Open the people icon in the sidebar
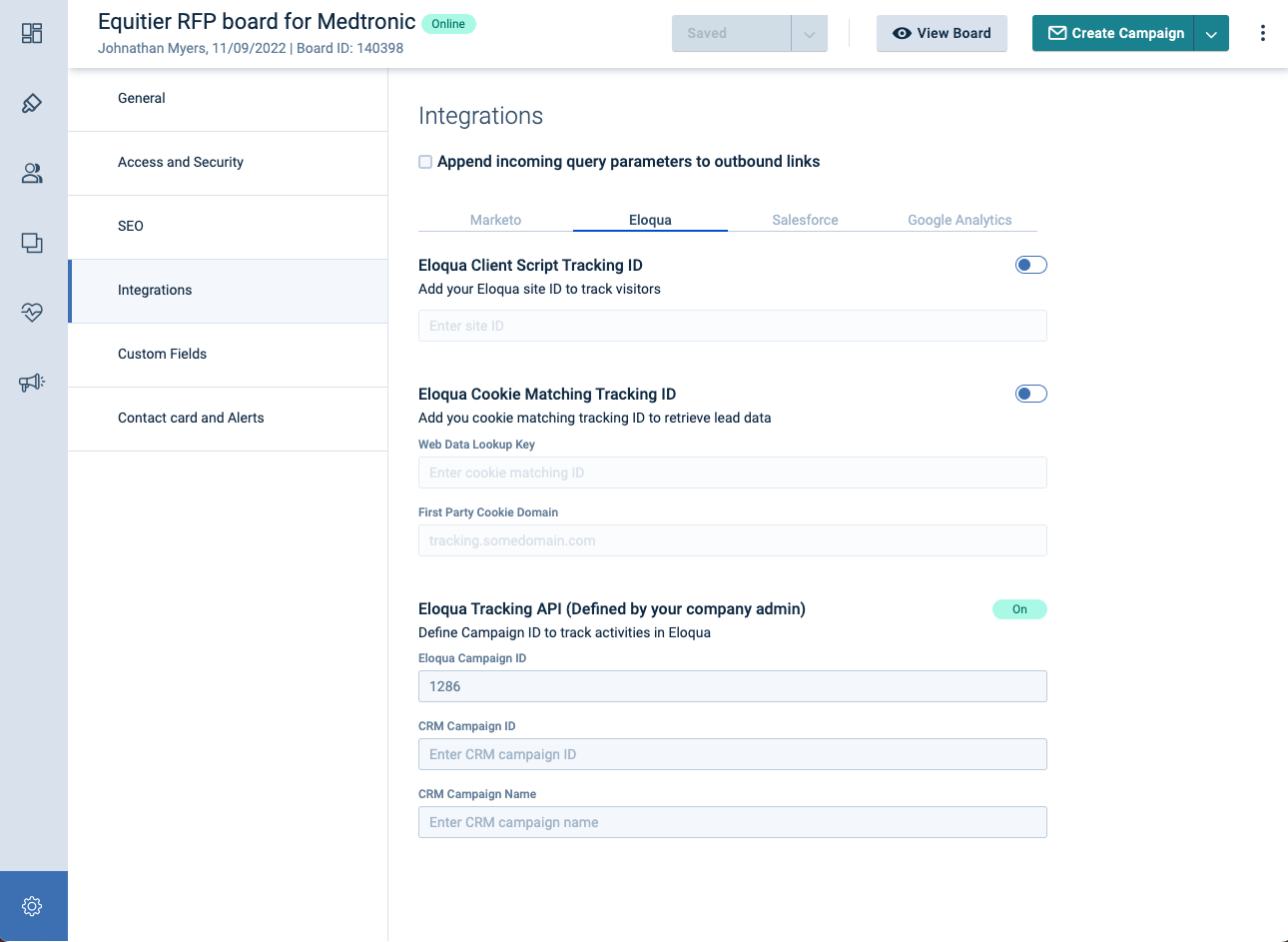The width and height of the screenshot is (1288, 942). click(x=32, y=173)
